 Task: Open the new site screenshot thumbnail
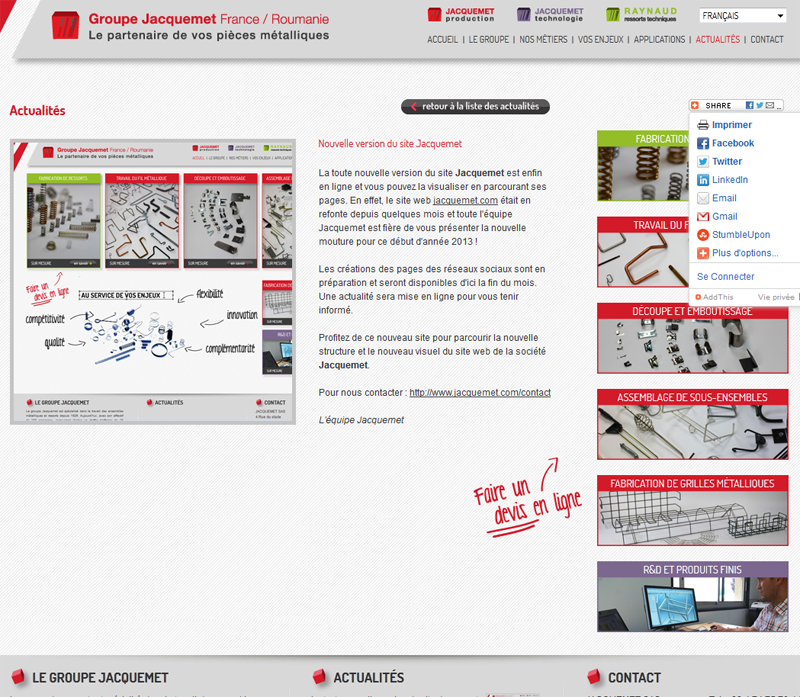pos(153,282)
